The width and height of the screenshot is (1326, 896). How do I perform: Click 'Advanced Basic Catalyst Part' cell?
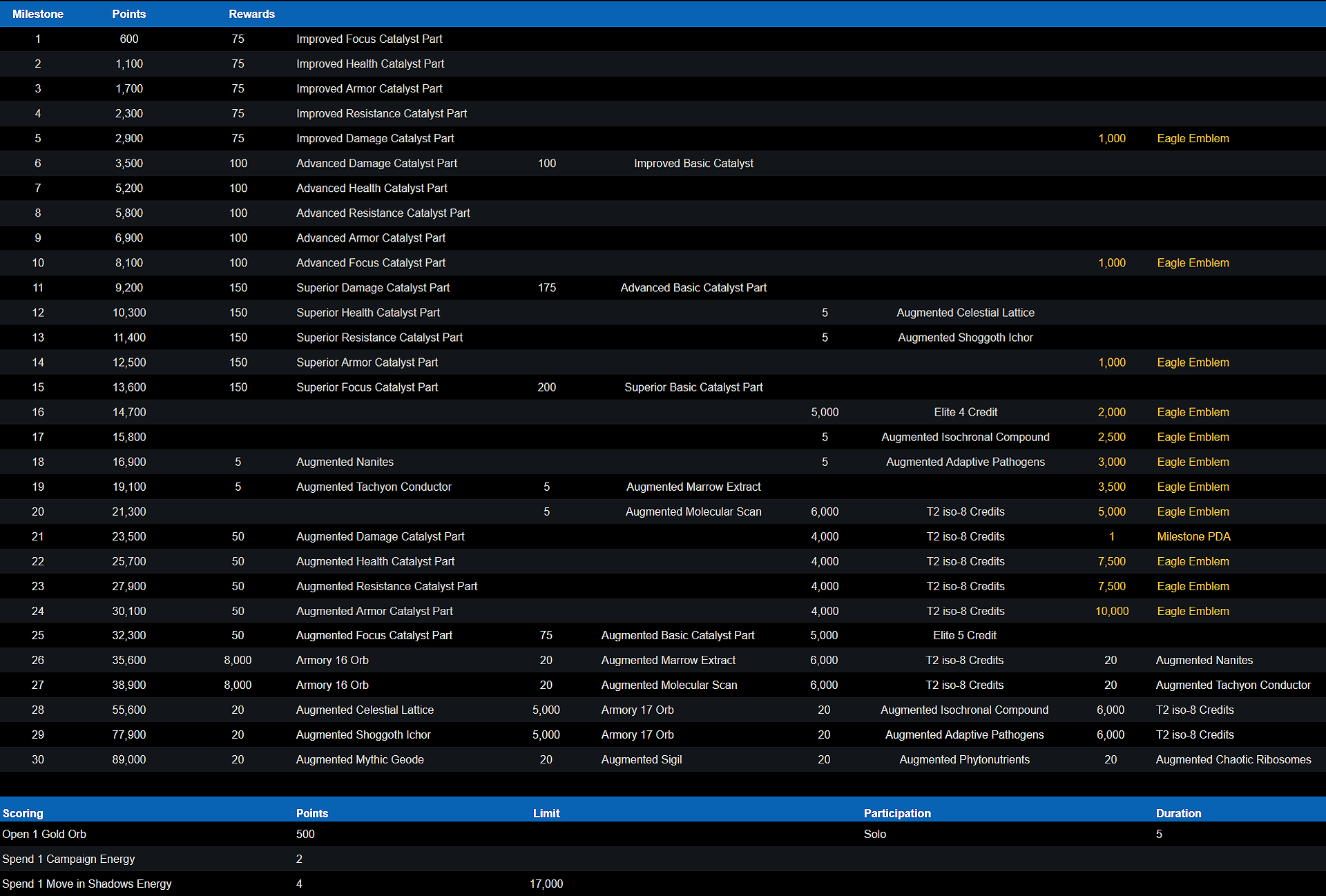coord(694,288)
